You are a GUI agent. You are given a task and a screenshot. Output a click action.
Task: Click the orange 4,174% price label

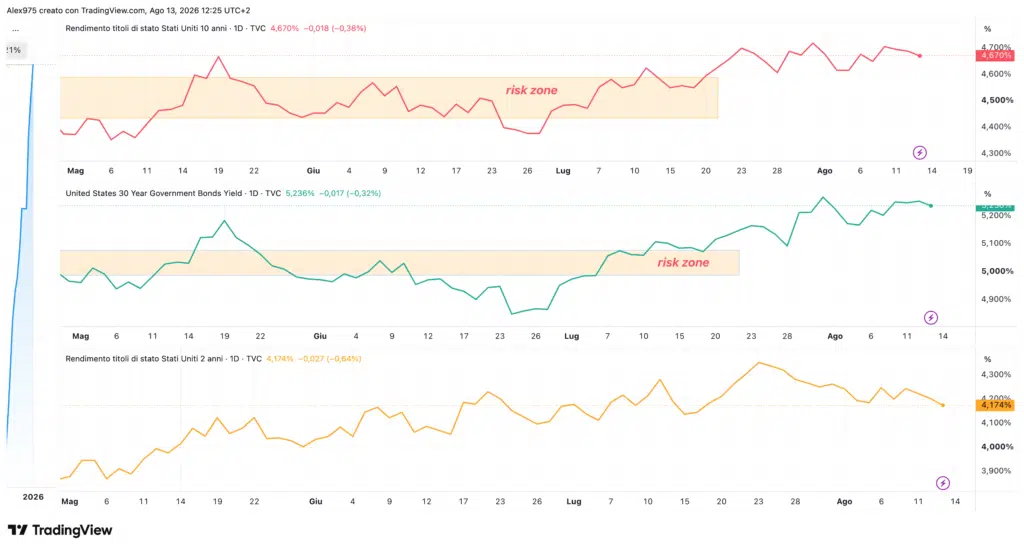(x=995, y=406)
